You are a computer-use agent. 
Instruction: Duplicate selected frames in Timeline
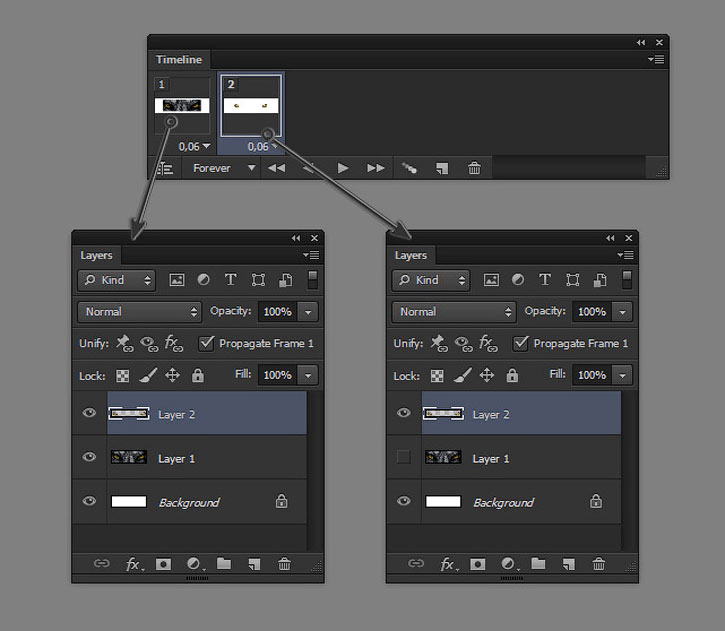(x=442, y=168)
